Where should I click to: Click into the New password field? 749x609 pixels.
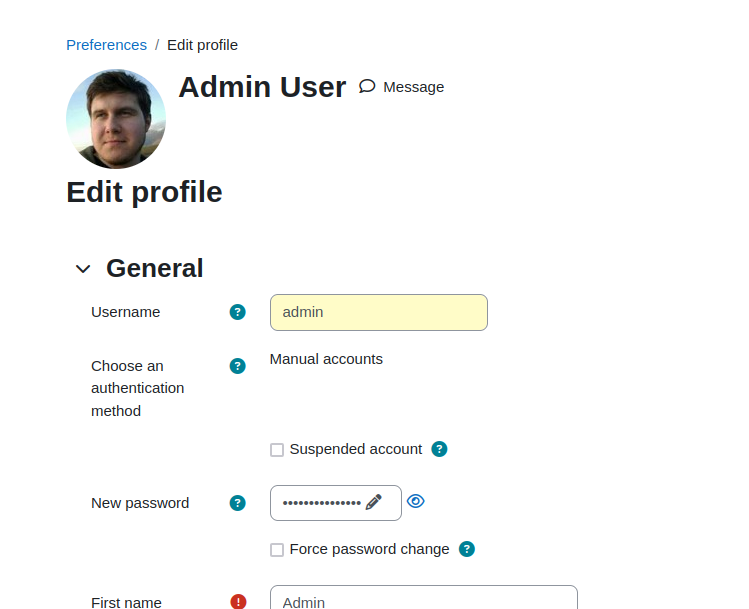coord(336,503)
